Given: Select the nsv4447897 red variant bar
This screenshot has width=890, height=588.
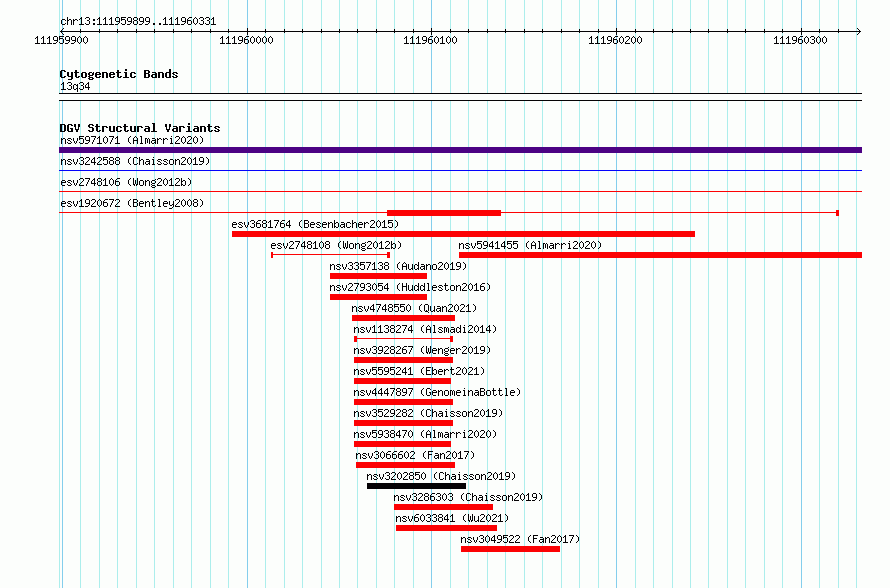Looking at the screenshot, I should tap(404, 402).
